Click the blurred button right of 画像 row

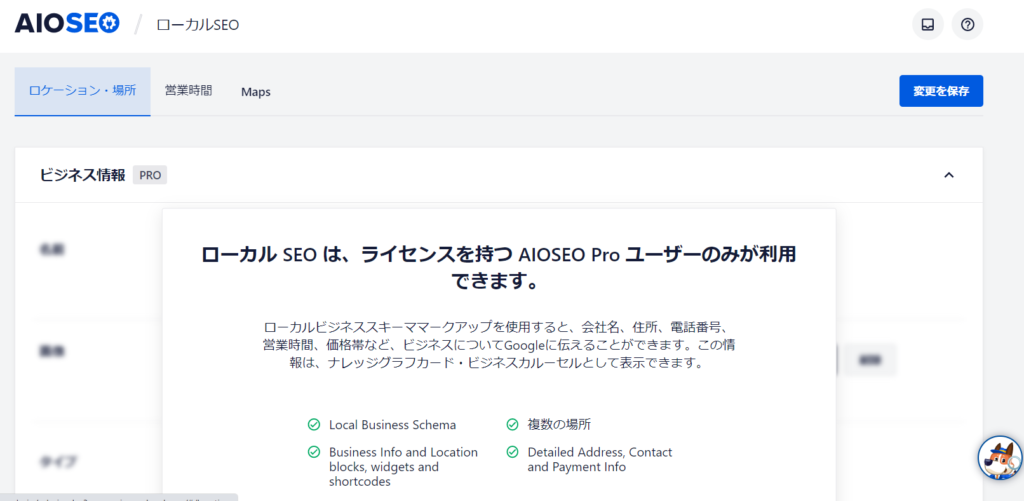(x=869, y=359)
